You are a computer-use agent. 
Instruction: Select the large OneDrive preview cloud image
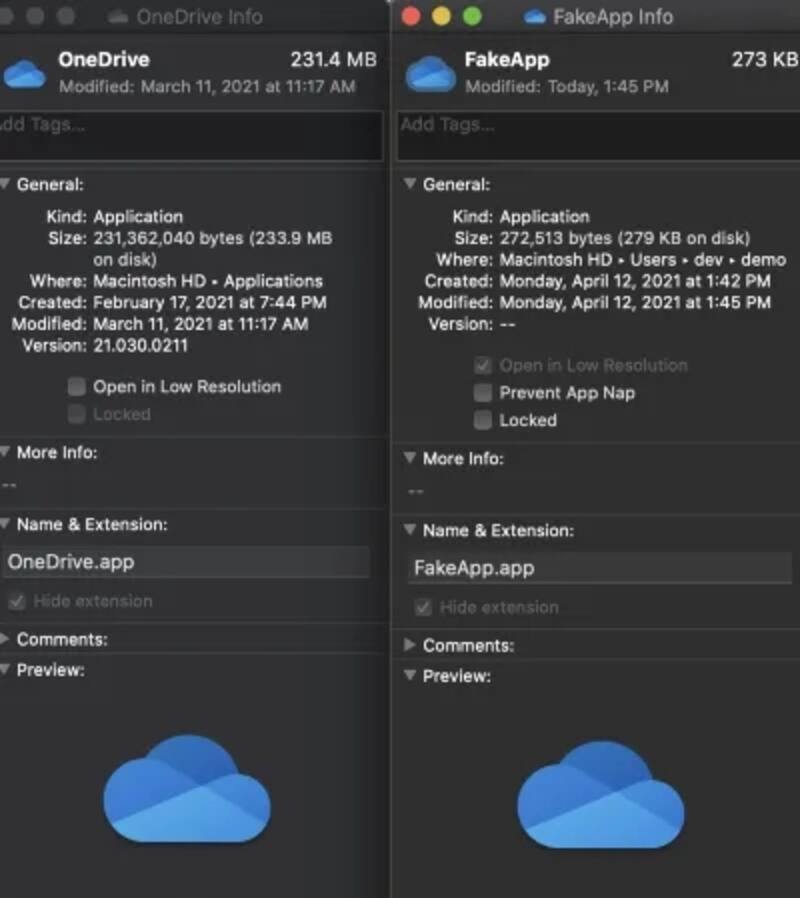pos(187,788)
